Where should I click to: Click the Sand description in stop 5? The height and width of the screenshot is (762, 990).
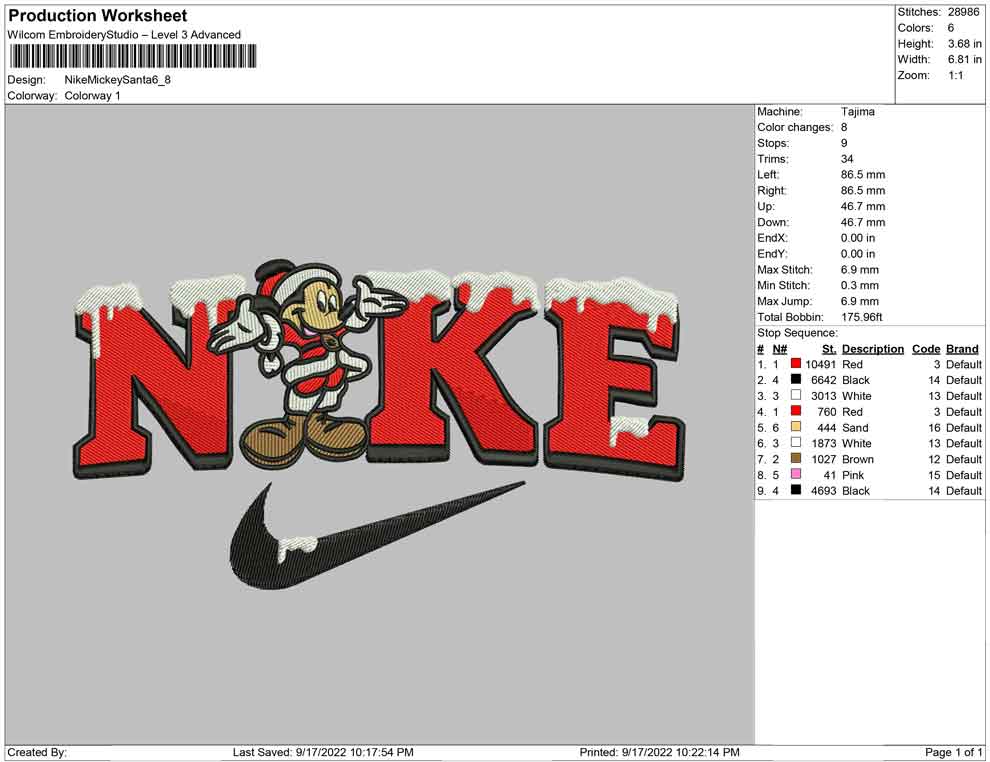(x=855, y=427)
